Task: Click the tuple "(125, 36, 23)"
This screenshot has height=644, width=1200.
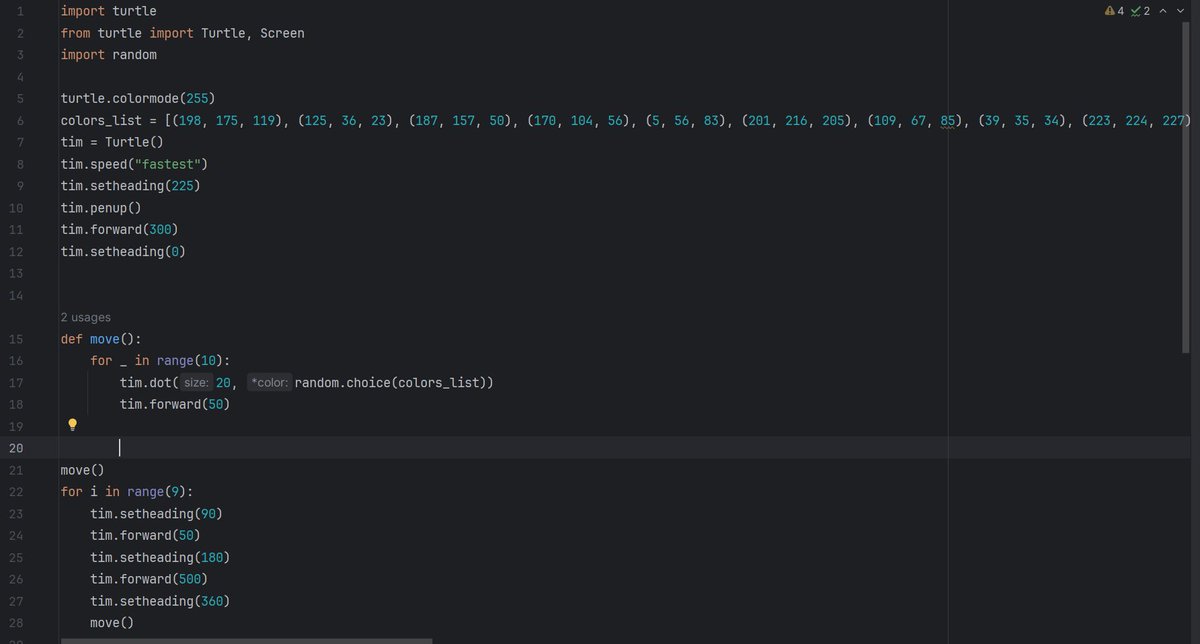Action: click(345, 121)
